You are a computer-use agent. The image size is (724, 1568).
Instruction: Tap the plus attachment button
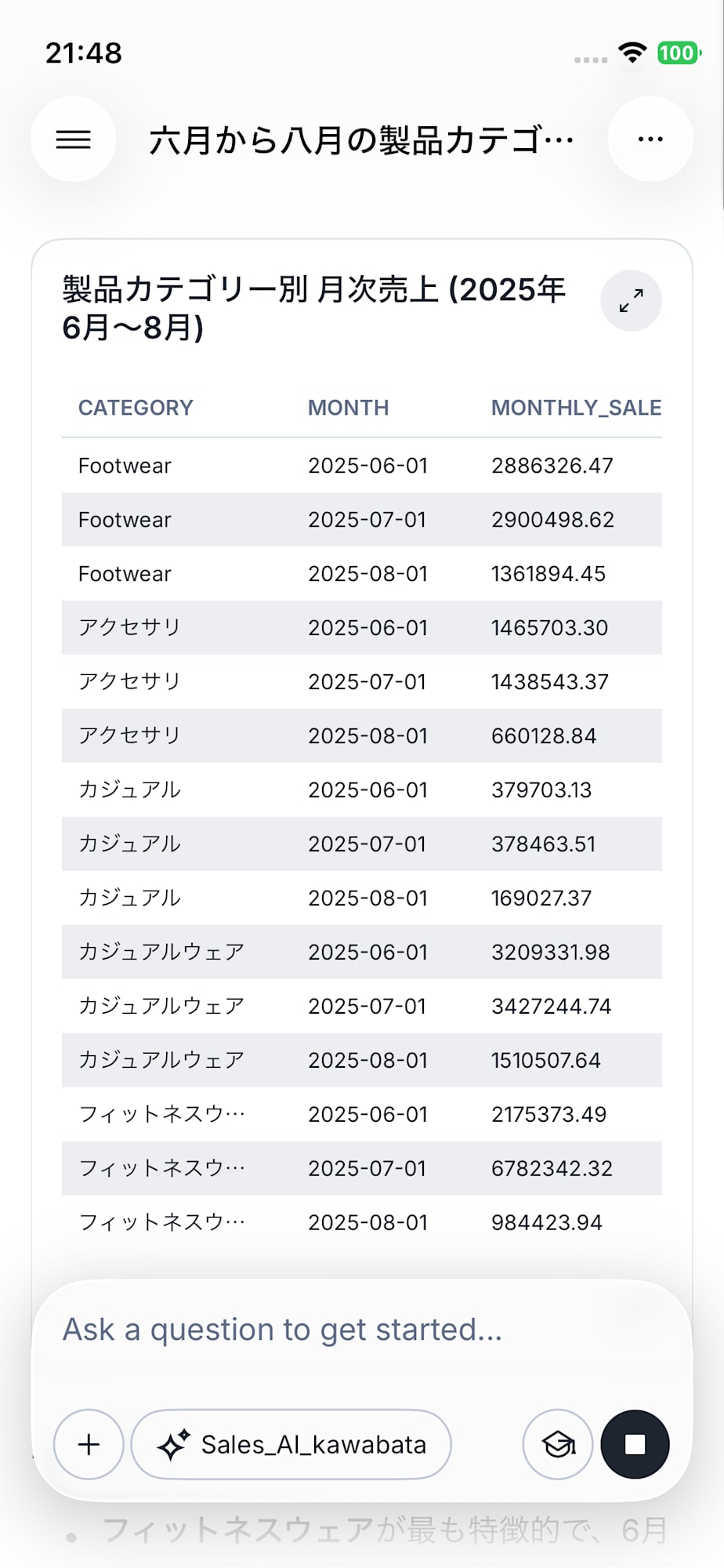[89, 1444]
